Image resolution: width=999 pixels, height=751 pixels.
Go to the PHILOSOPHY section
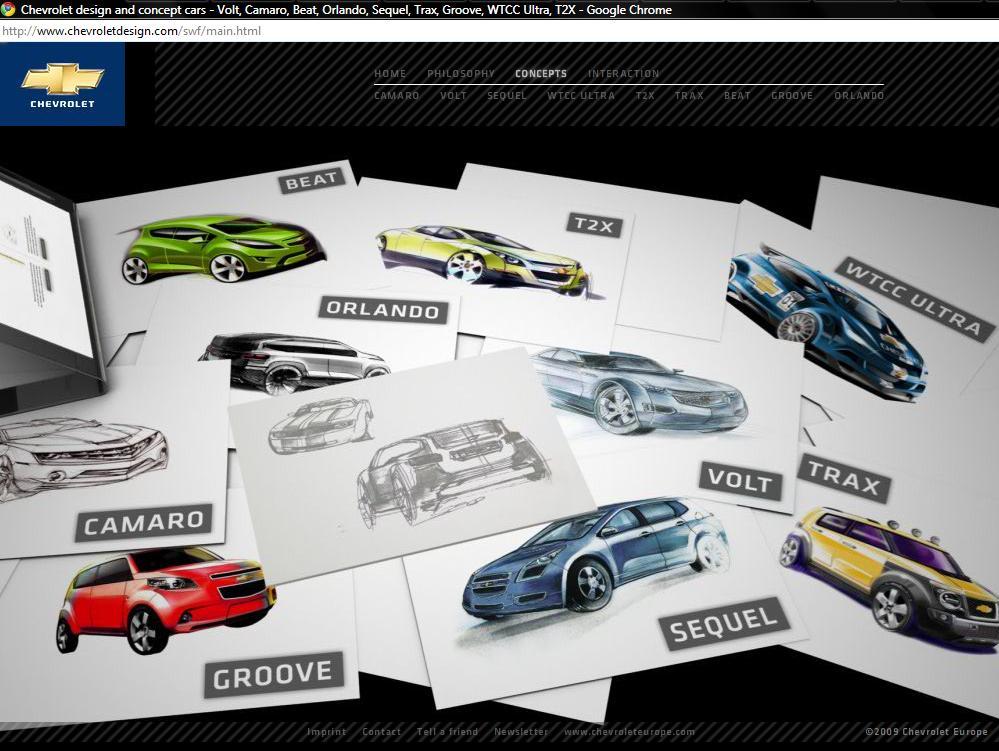tap(461, 73)
